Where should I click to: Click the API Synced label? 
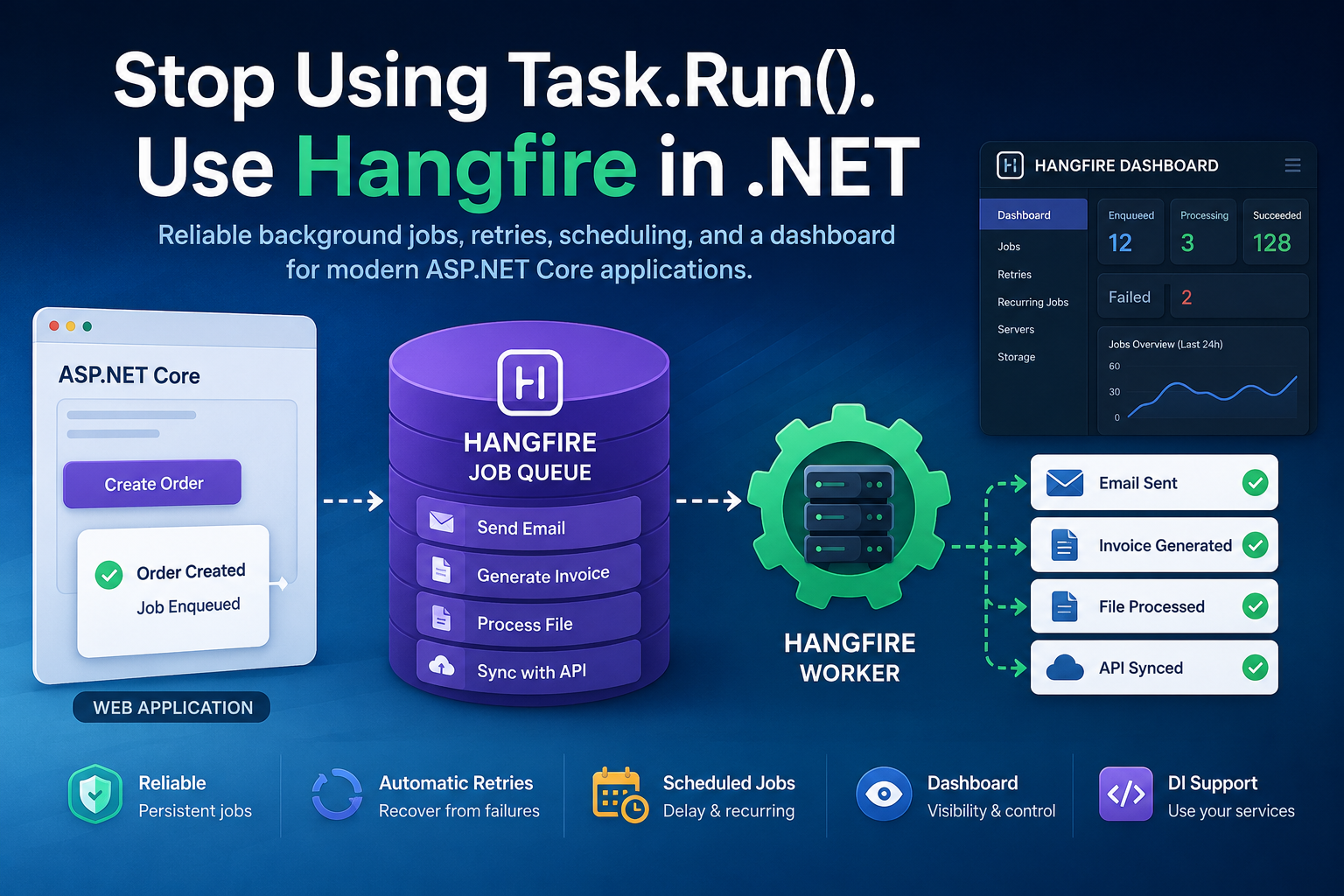tap(1140, 668)
